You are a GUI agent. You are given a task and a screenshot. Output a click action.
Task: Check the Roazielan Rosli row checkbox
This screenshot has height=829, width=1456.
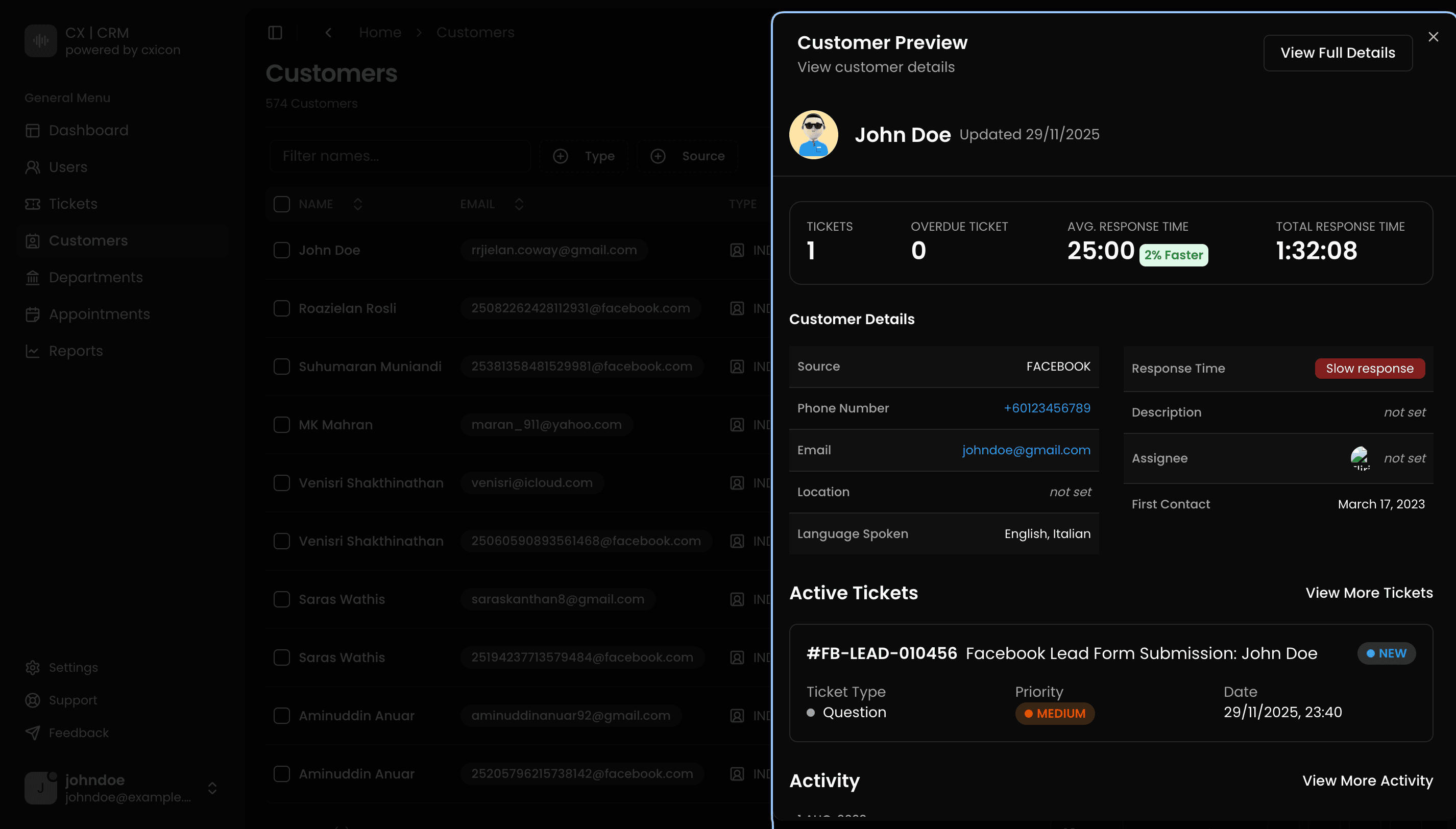tap(281, 308)
